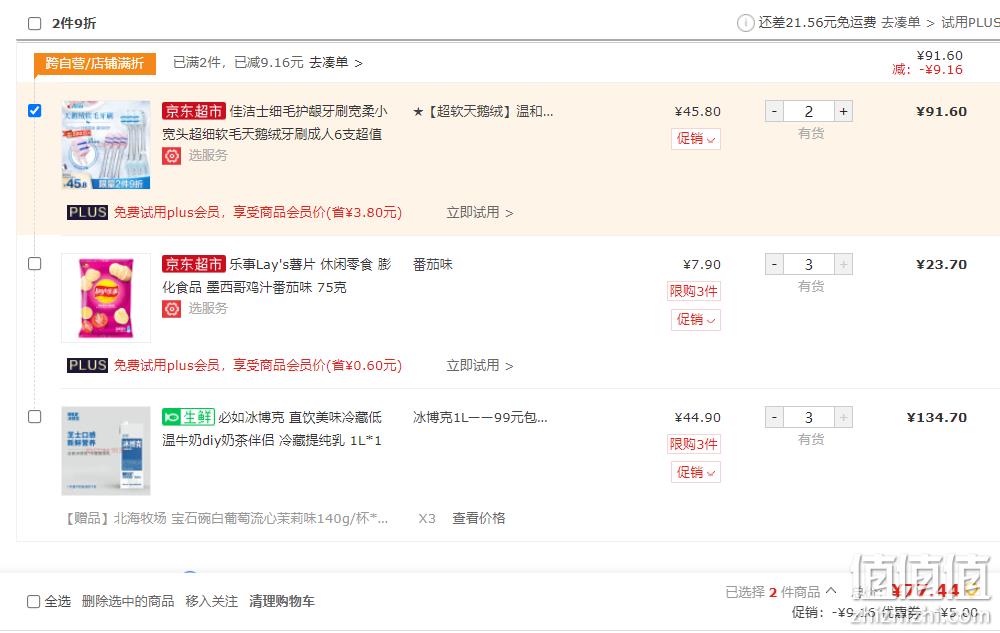Click the Lay's chips quantity input field
This screenshot has width=1000, height=633.
click(809, 265)
